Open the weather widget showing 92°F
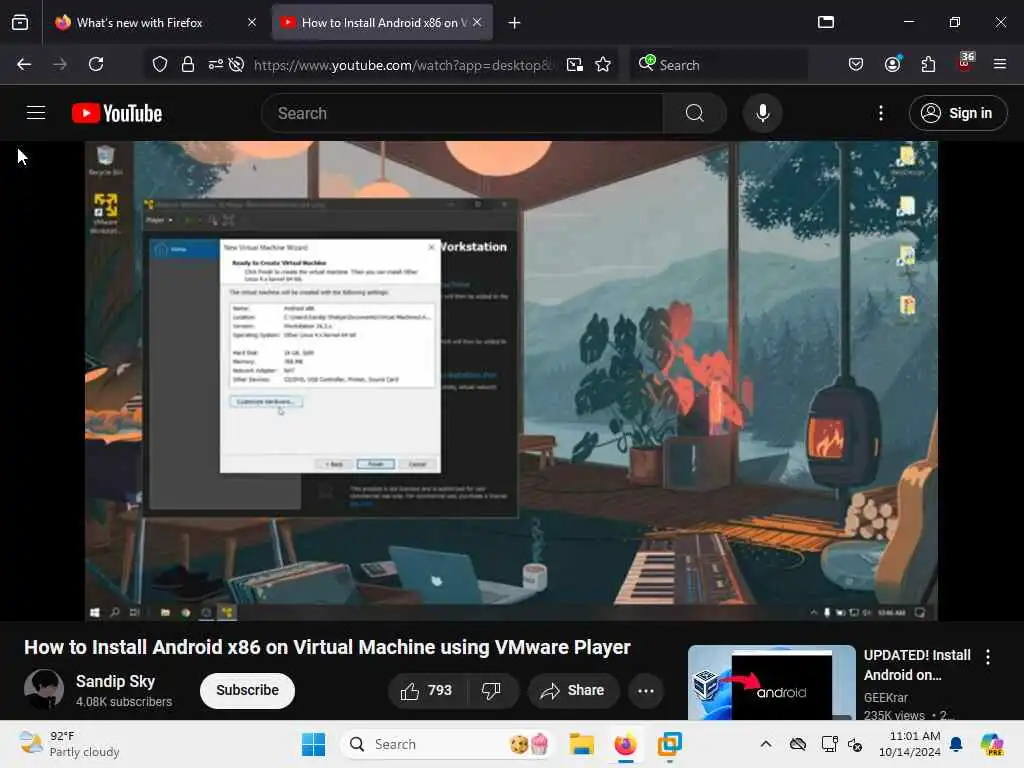Viewport: 1024px width, 768px height. point(69,744)
